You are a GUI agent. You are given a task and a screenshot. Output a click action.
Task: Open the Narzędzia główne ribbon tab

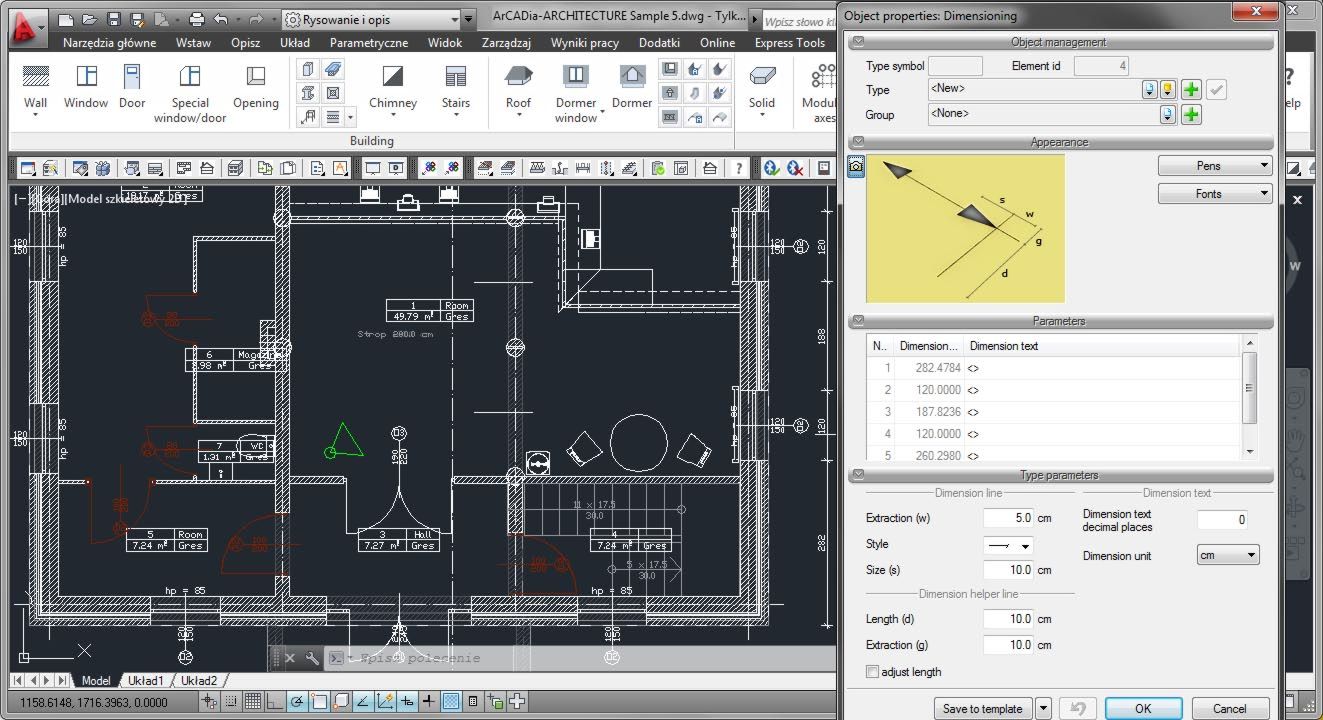pyautogui.click(x=109, y=43)
